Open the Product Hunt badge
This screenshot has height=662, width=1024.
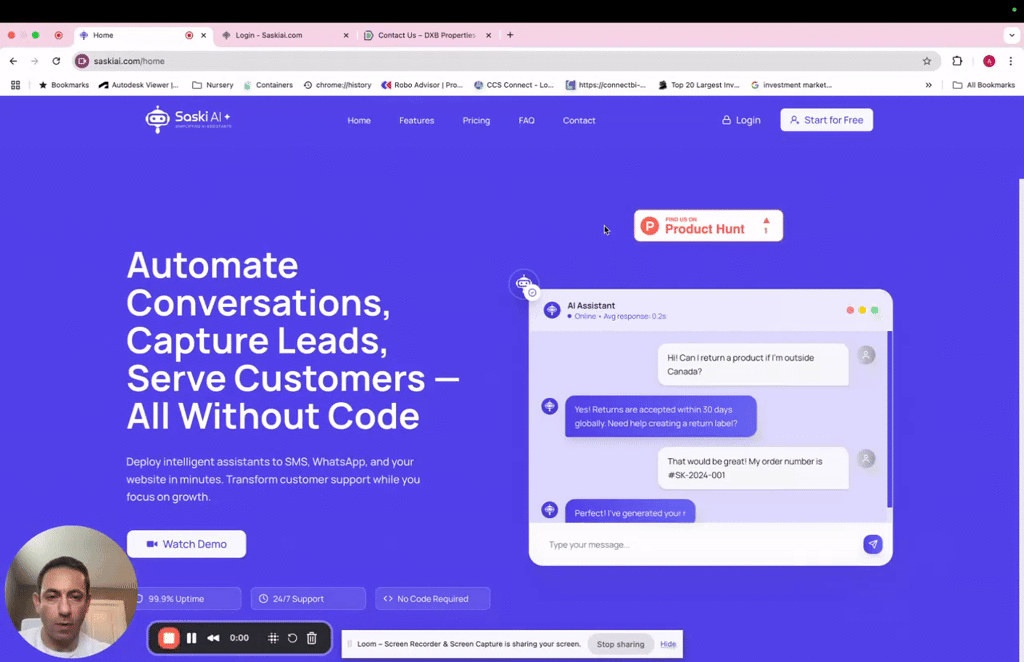pos(708,225)
